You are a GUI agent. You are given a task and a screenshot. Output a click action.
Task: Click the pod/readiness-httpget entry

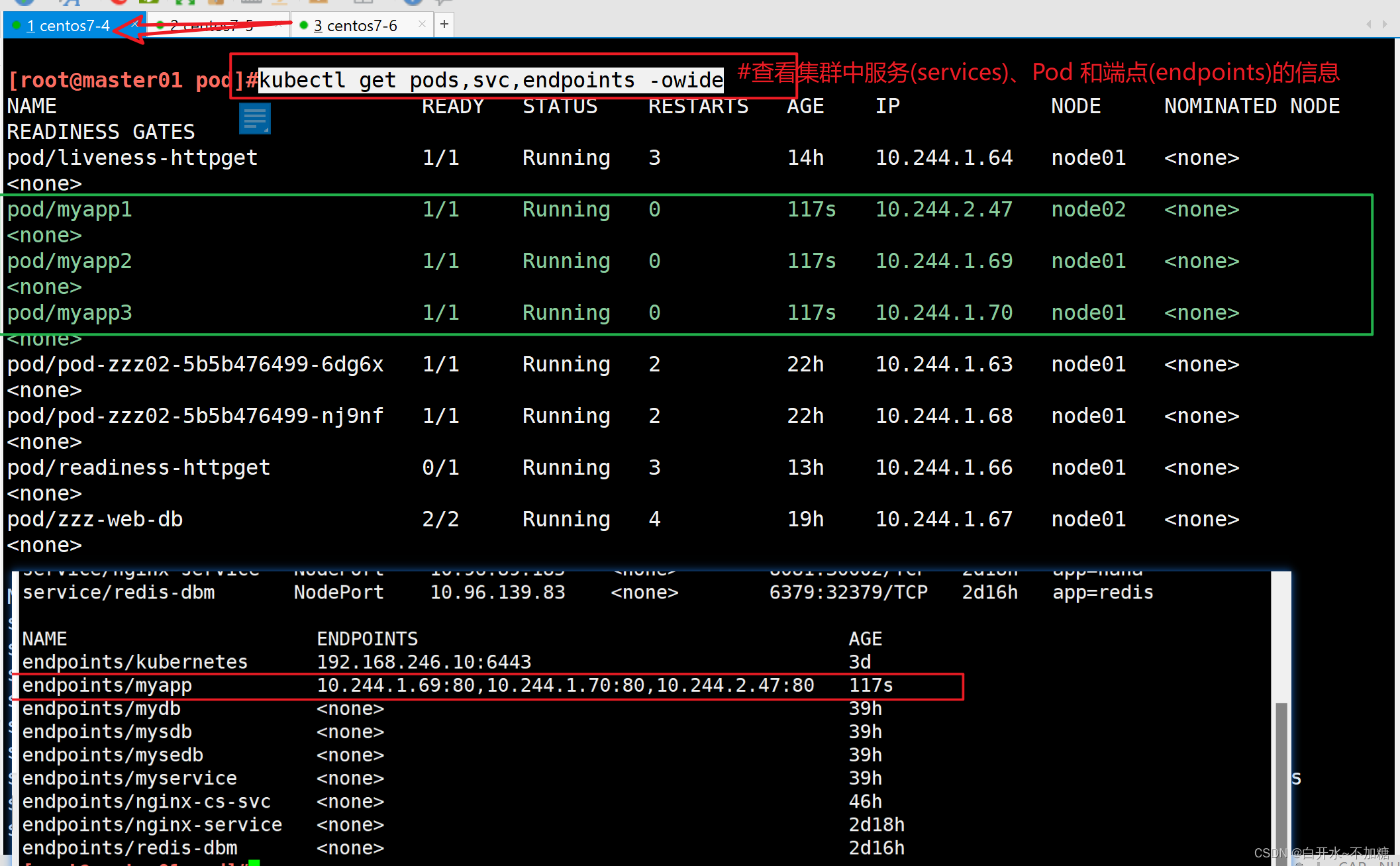point(138,468)
